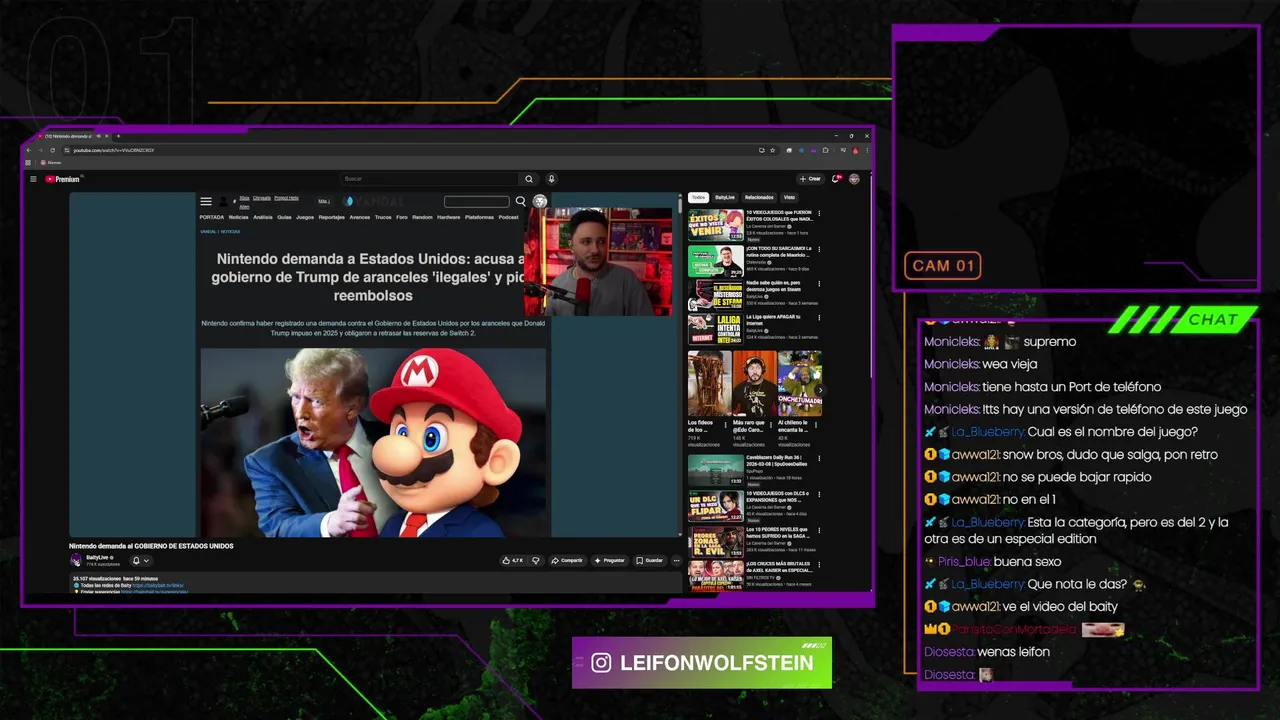Screen dimensions: 1280x720
Task: Select the Todos filter chip
Action: coord(698,197)
